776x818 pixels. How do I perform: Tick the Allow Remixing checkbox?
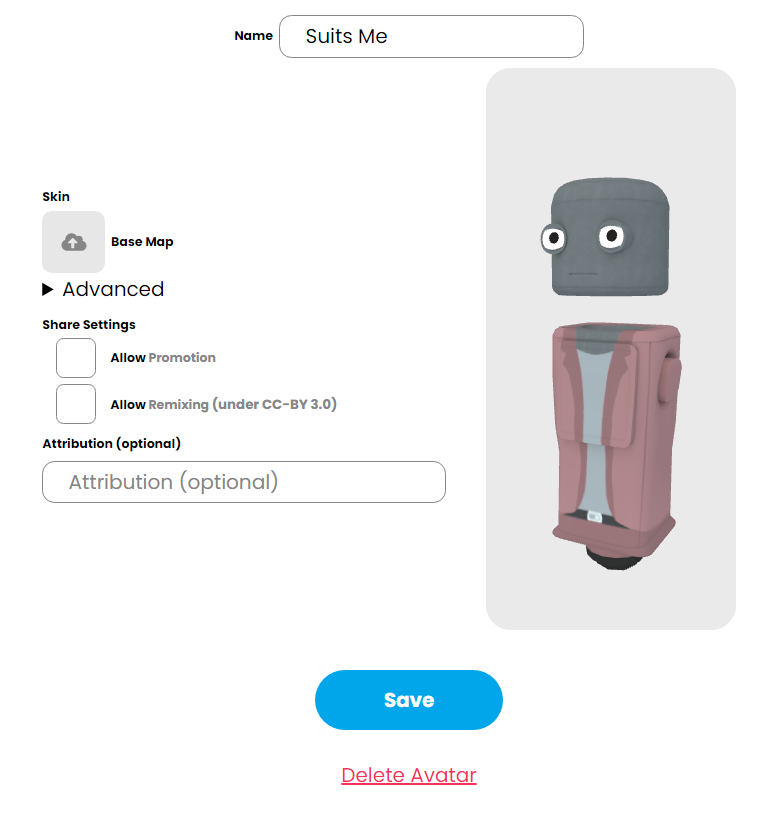pos(76,404)
